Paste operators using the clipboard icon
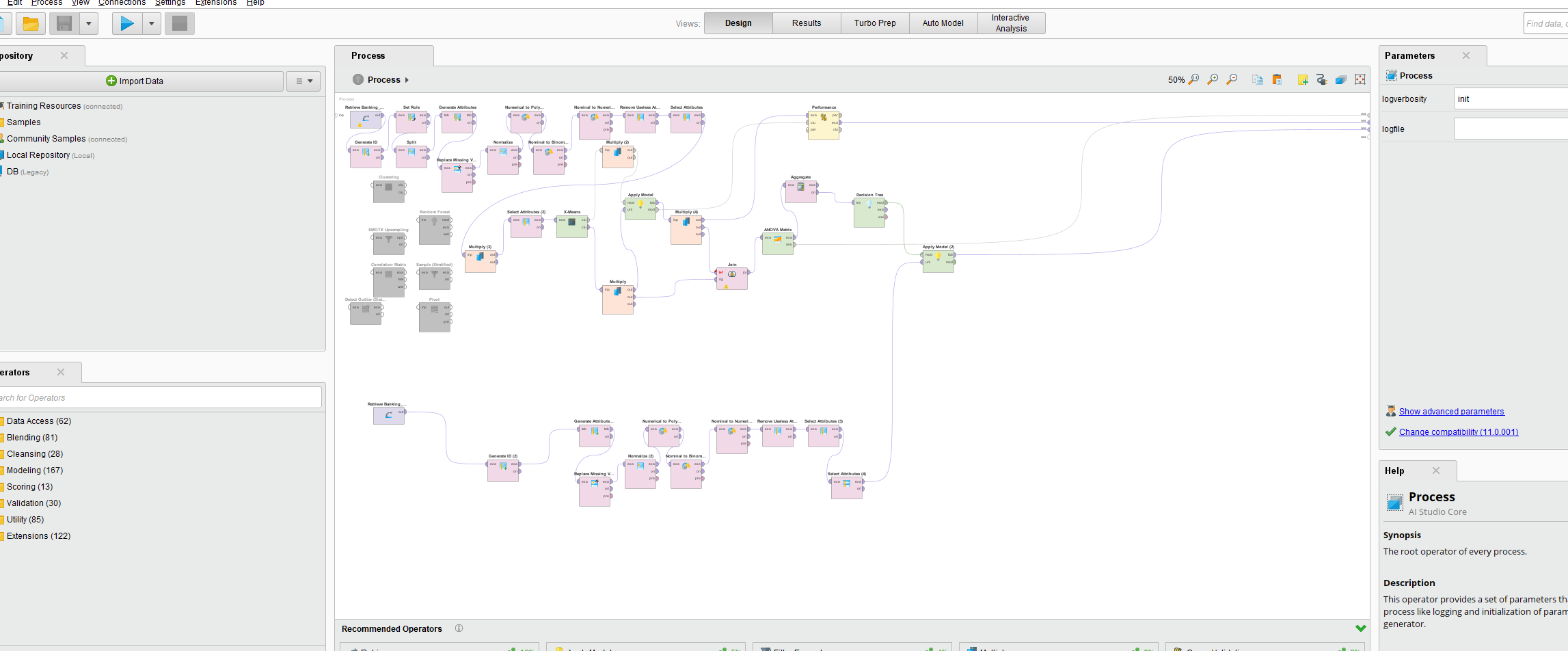Image resolution: width=1568 pixels, height=651 pixels. click(1277, 79)
